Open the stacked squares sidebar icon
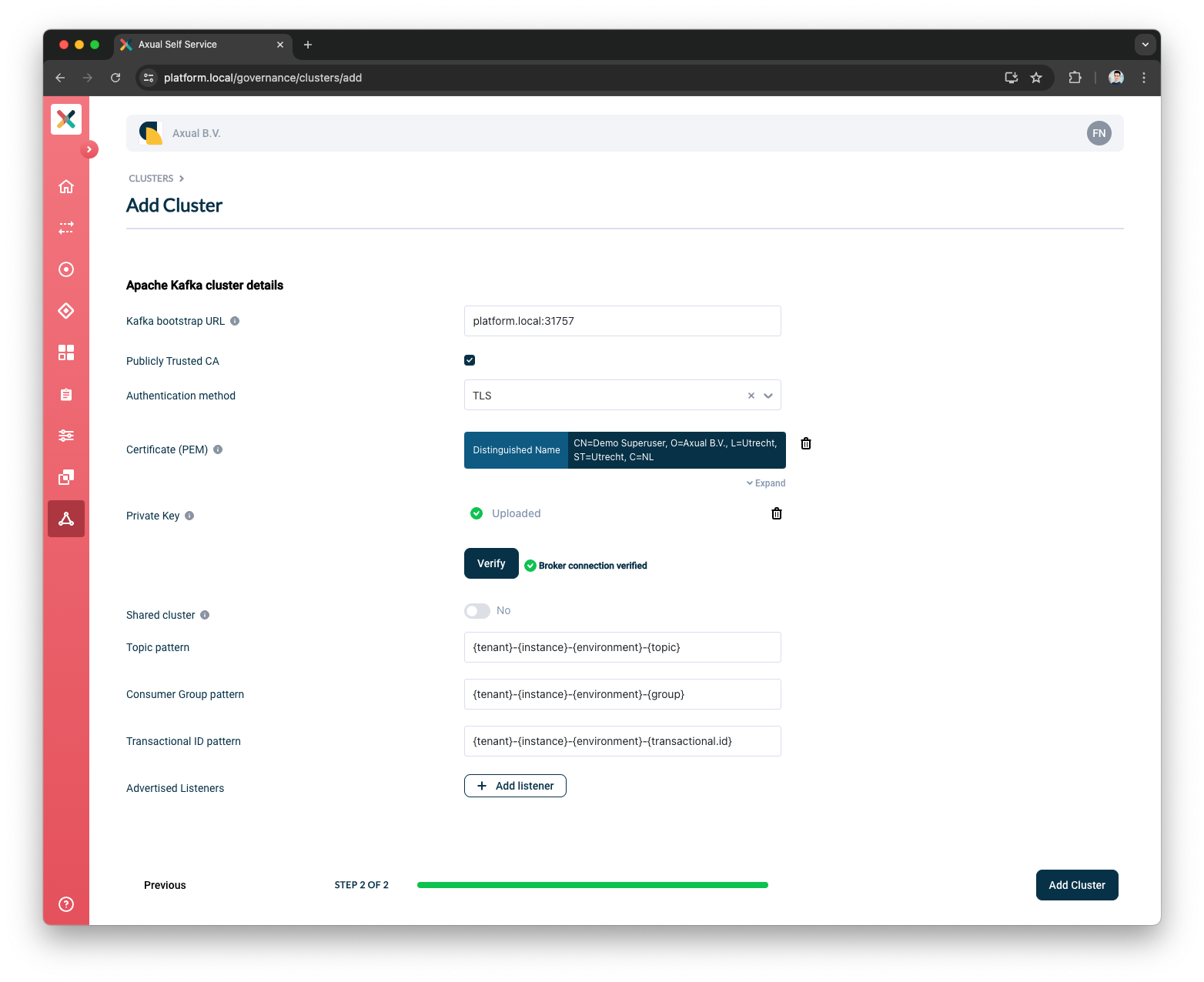 click(x=66, y=477)
